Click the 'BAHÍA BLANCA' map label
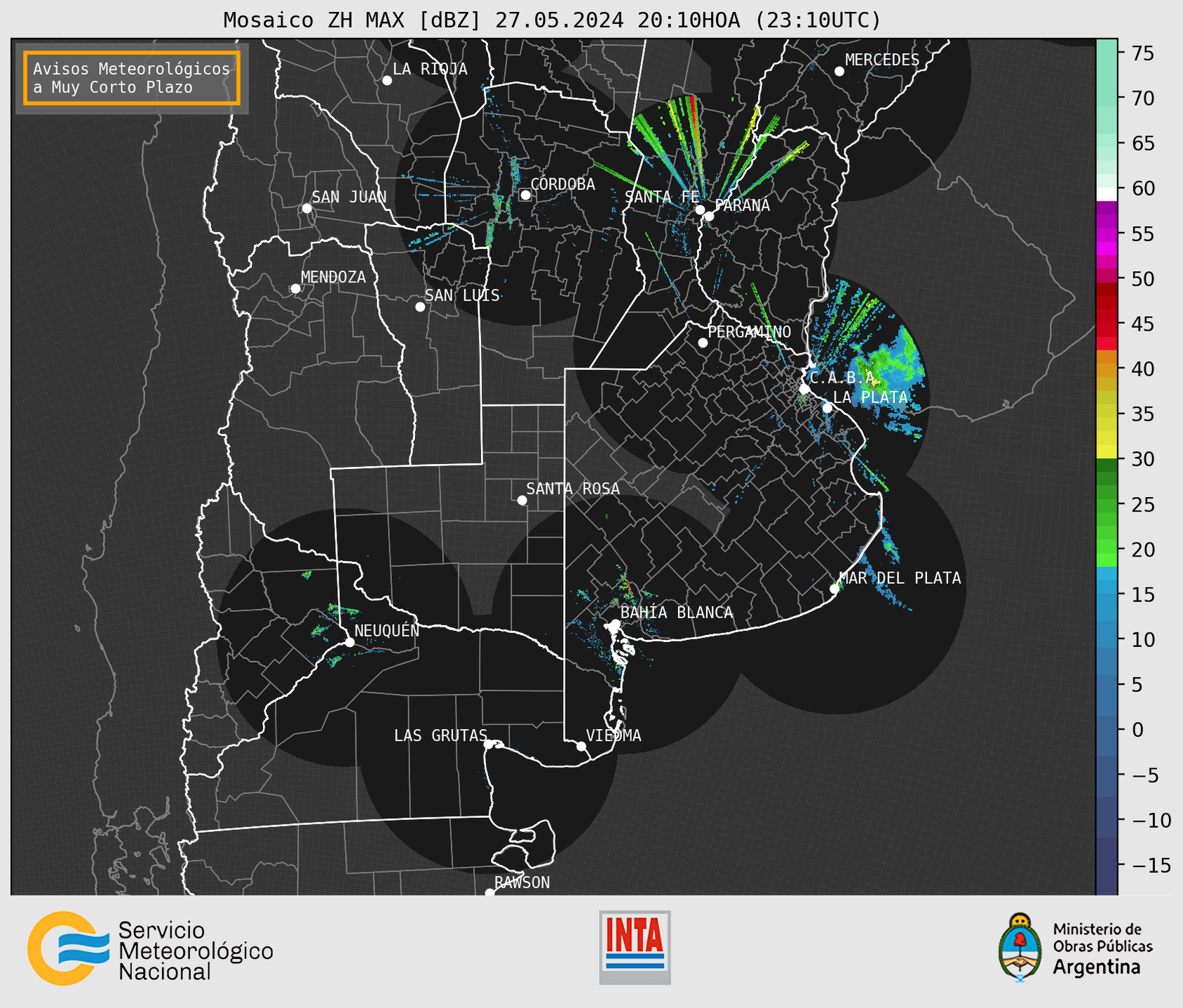 (676, 613)
